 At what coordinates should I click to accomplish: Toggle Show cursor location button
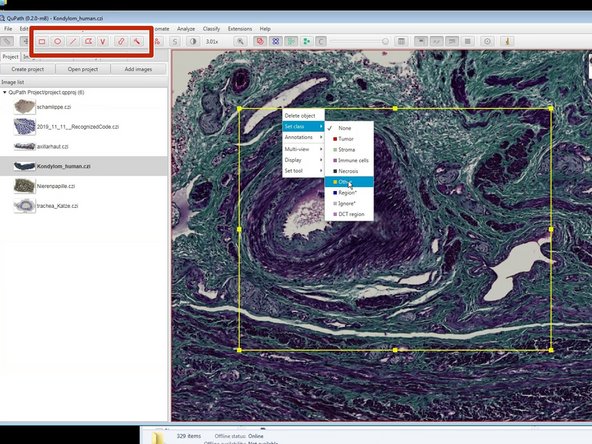pyautogui.click(x=436, y=42)
